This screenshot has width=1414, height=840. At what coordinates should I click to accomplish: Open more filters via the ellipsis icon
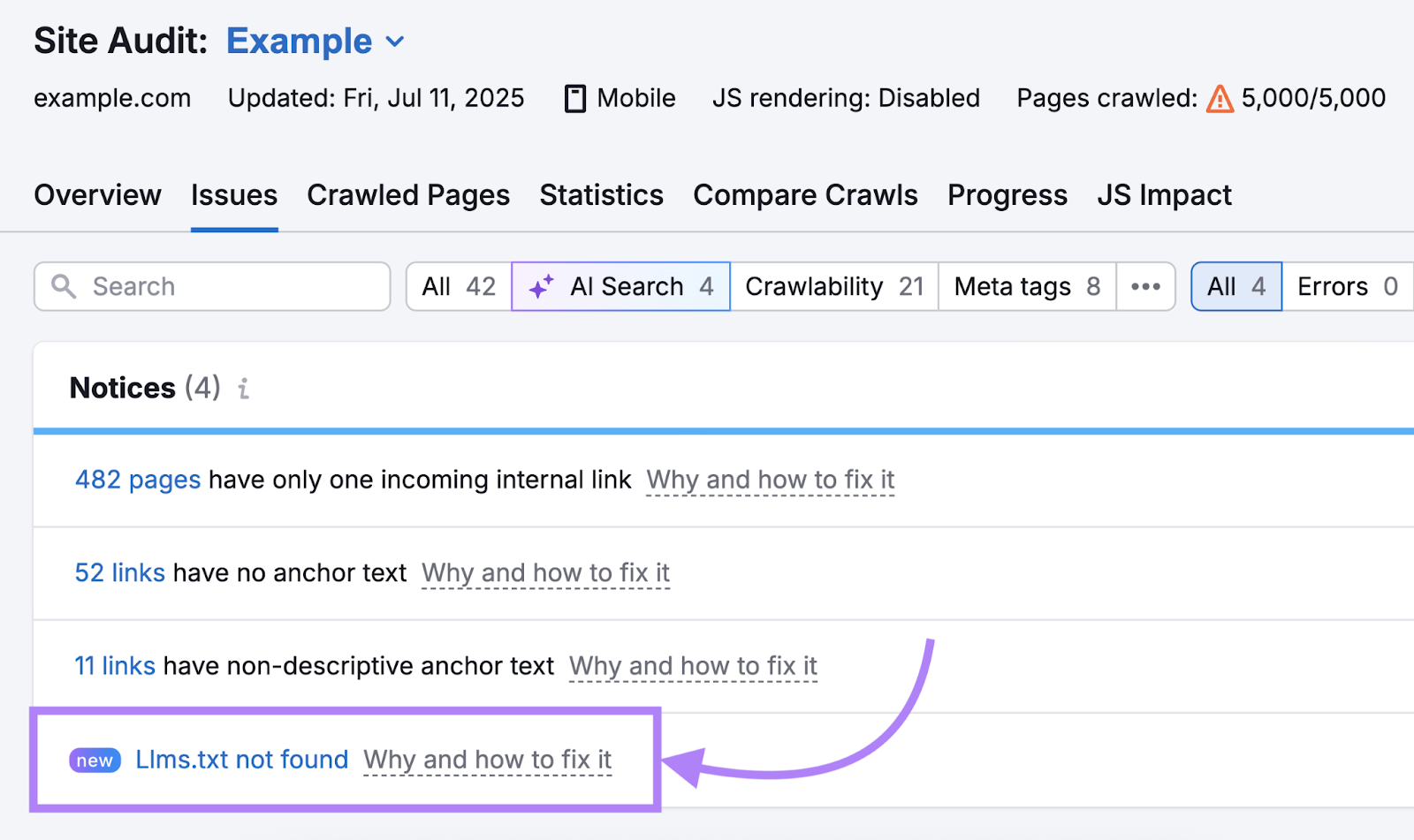1146,286
